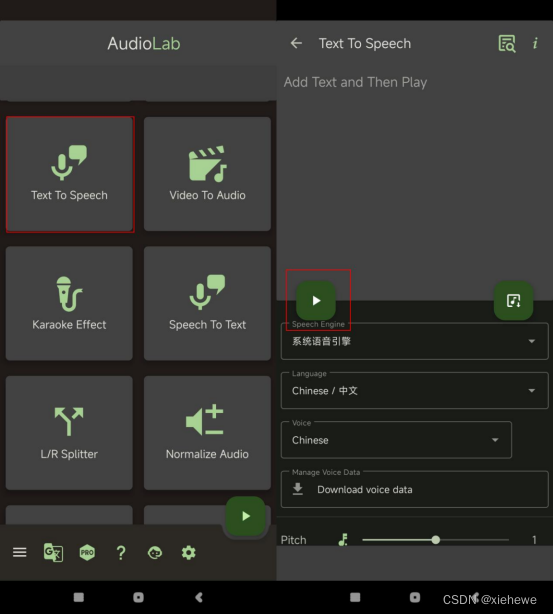
Task: Open the Video To Audio tool
Action: (207, 174)
